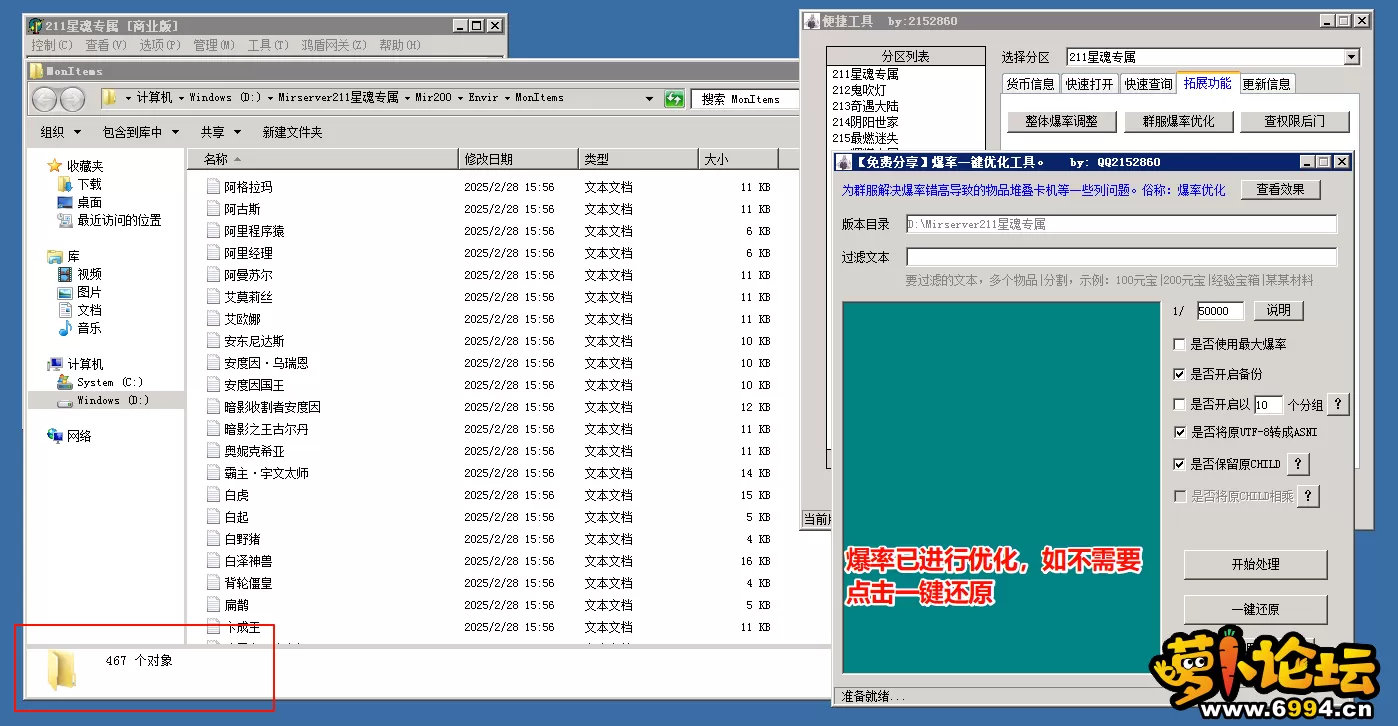1398x726 pixels.
Task: Click the 收藏夹 star icon
Action: point(55,166)
